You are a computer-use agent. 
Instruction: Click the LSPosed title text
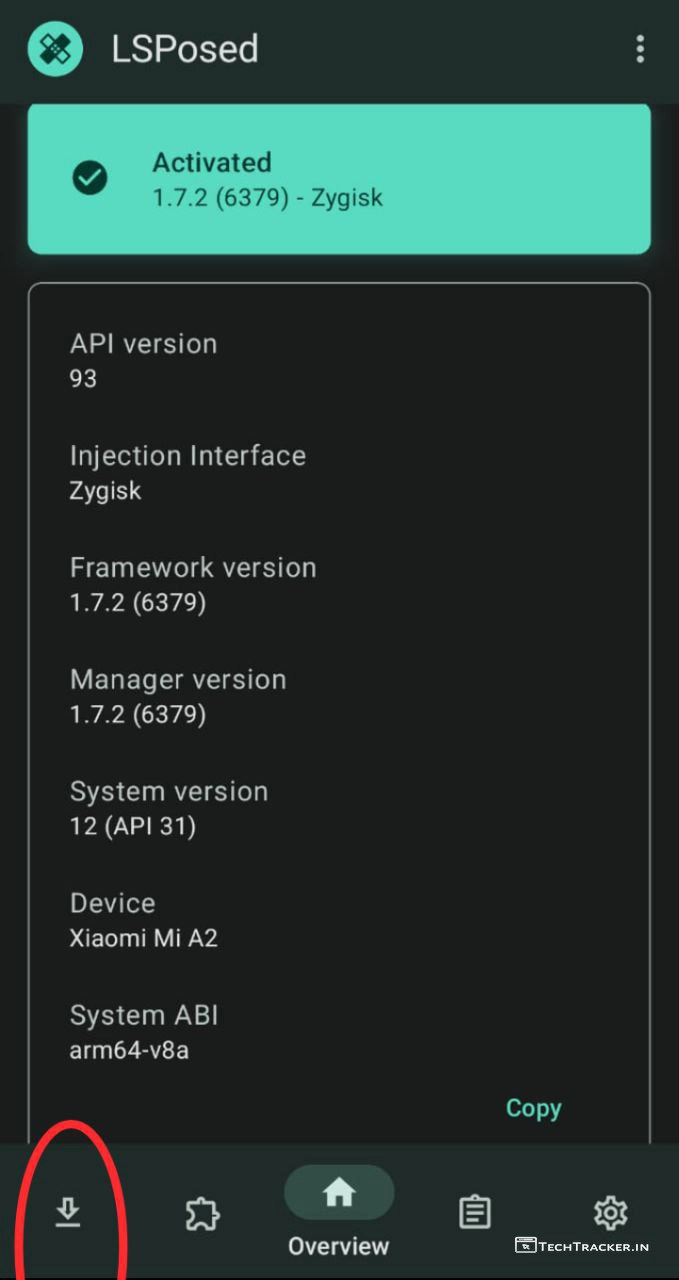pos(185,49)
